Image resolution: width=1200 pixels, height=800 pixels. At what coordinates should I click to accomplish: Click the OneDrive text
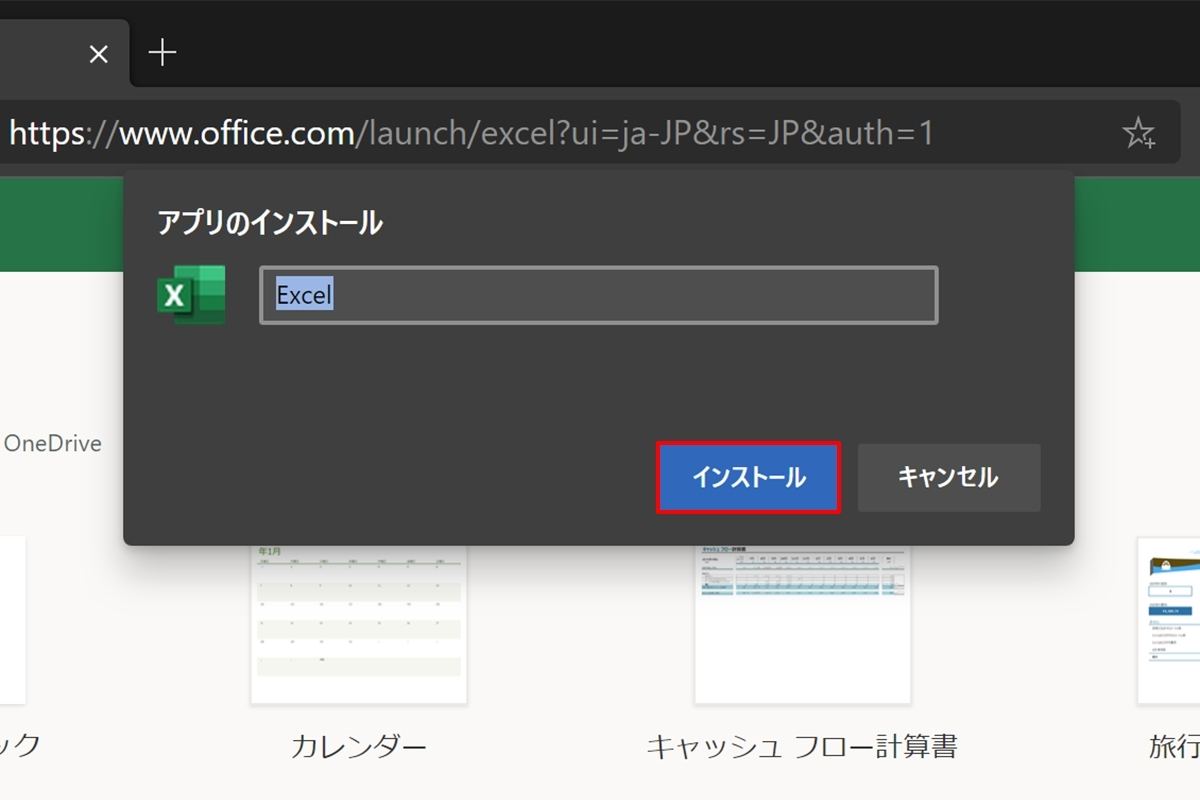(x=53, y=443)
